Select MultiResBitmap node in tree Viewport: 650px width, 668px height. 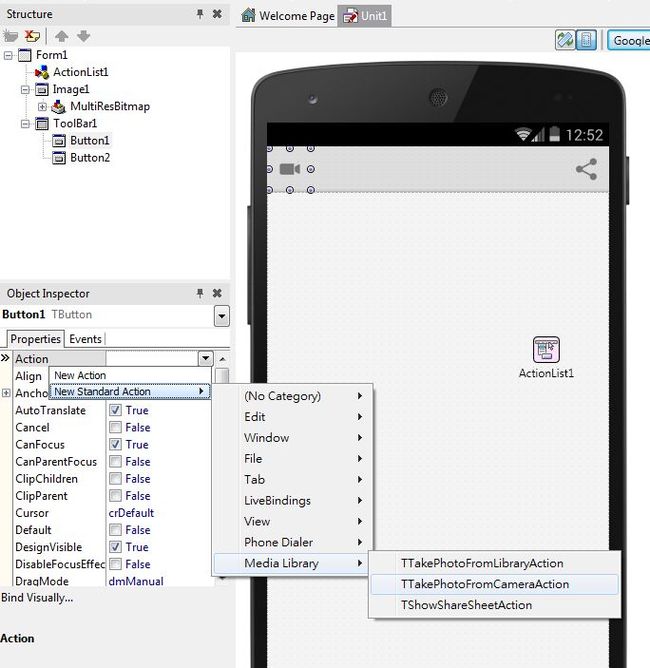tap(110, 106)
